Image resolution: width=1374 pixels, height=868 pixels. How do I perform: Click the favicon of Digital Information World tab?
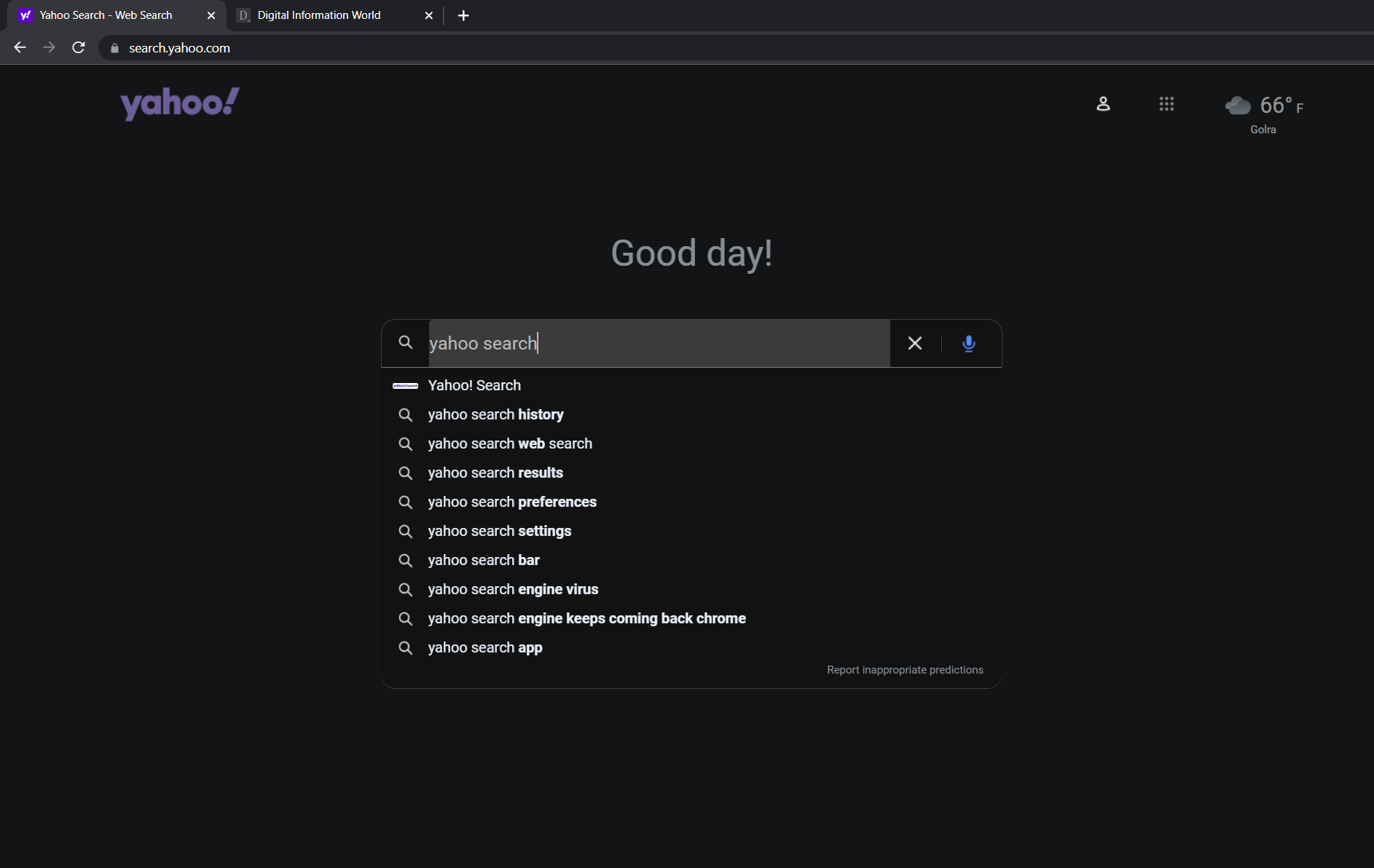pos(243,15)
